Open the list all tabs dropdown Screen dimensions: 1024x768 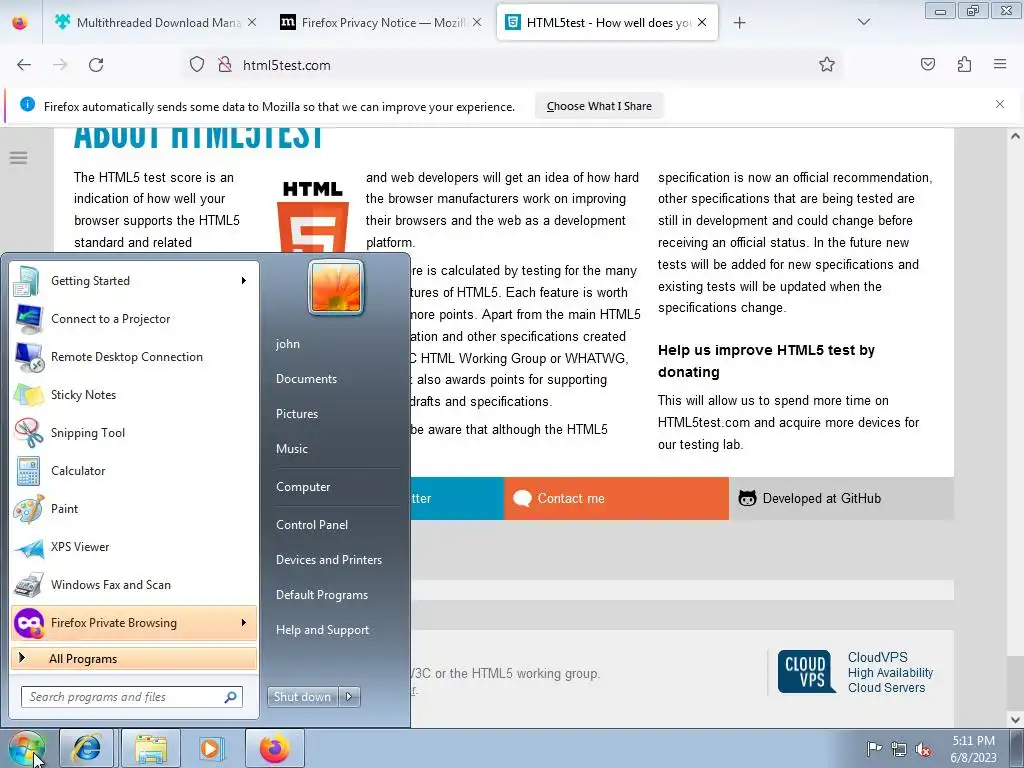click(x=863, y=22)
